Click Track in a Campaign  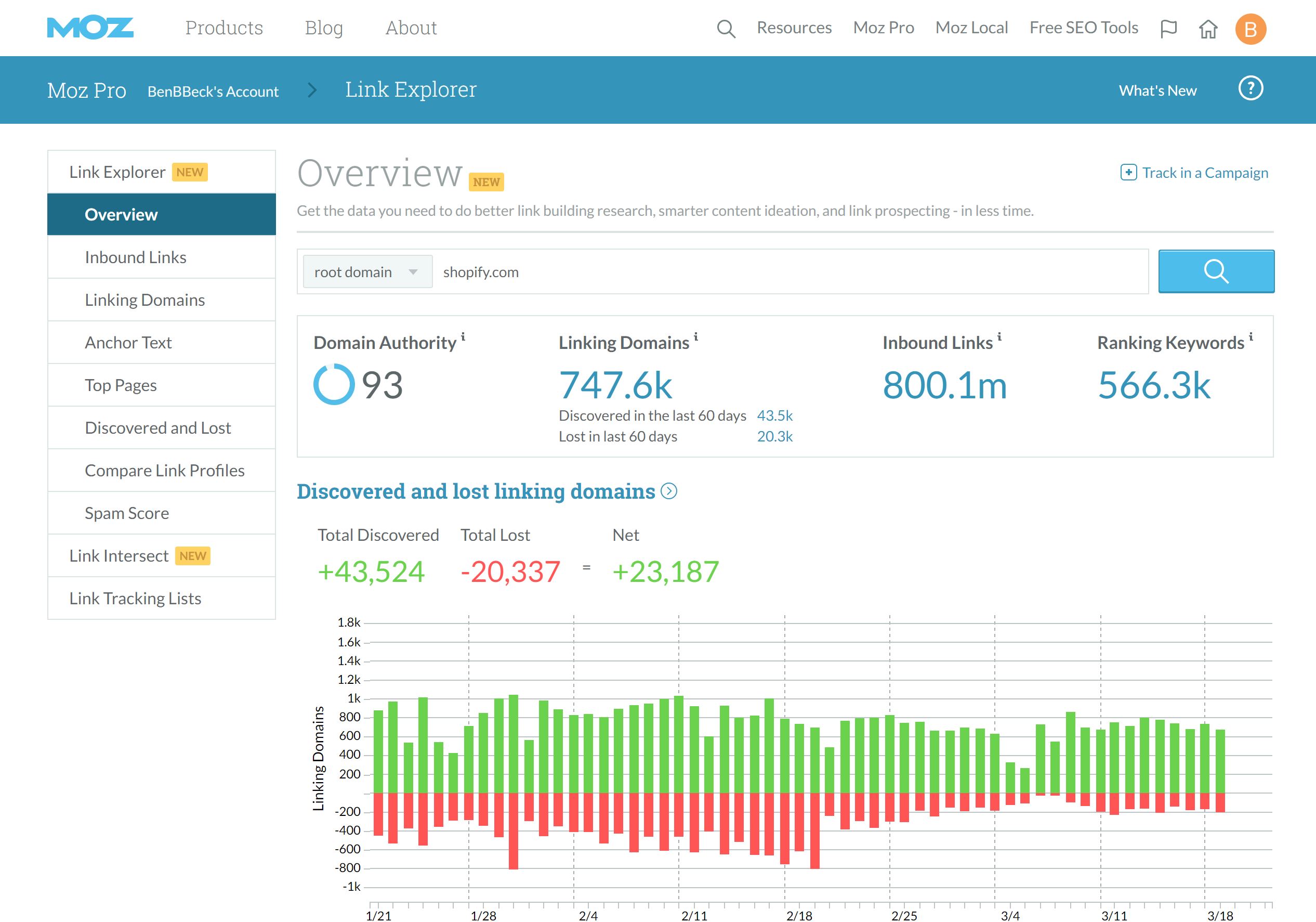pyautogui.click(x=1194, y=172)
